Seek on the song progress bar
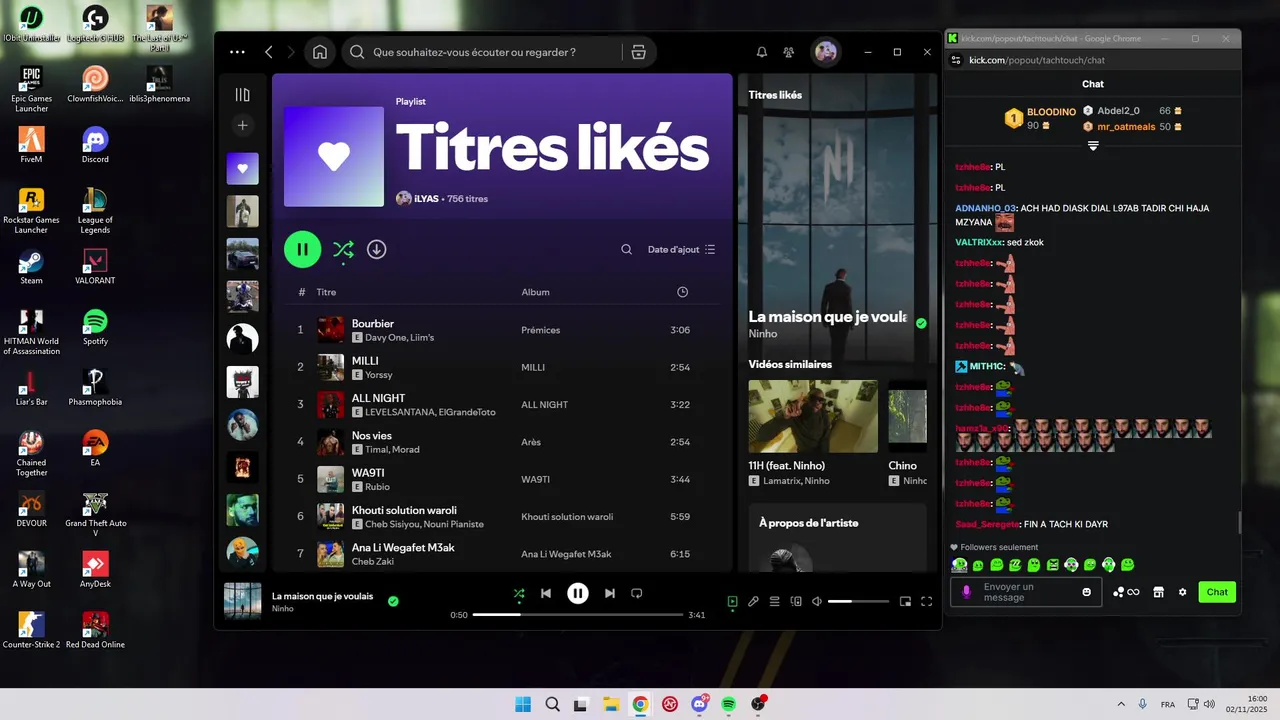1280x720 pixels. point(578,615)
